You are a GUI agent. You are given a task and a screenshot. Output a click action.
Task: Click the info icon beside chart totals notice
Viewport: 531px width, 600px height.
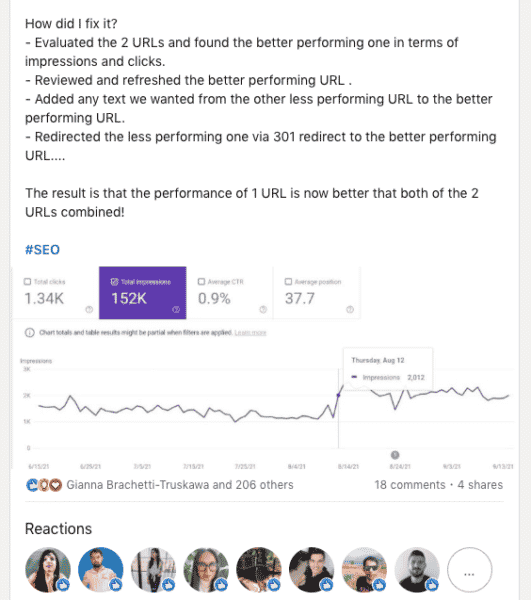coord(29,333)
